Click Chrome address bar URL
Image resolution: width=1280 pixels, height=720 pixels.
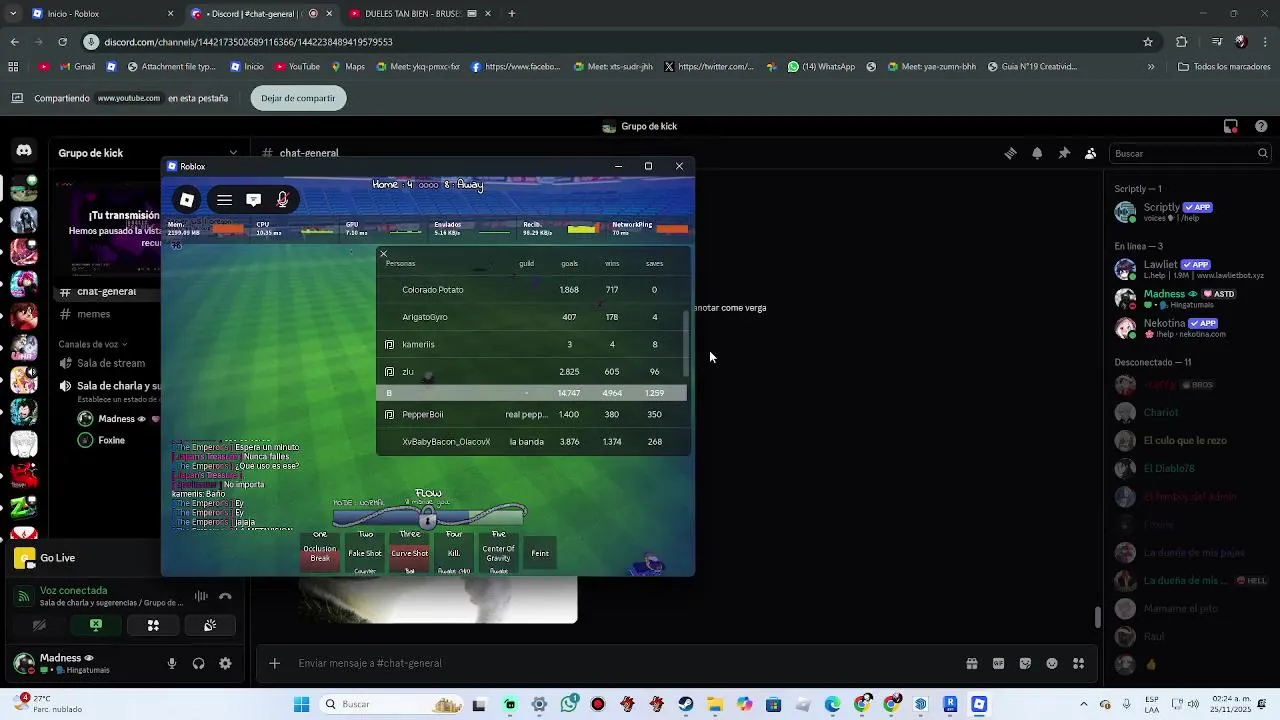click(248, 42)
